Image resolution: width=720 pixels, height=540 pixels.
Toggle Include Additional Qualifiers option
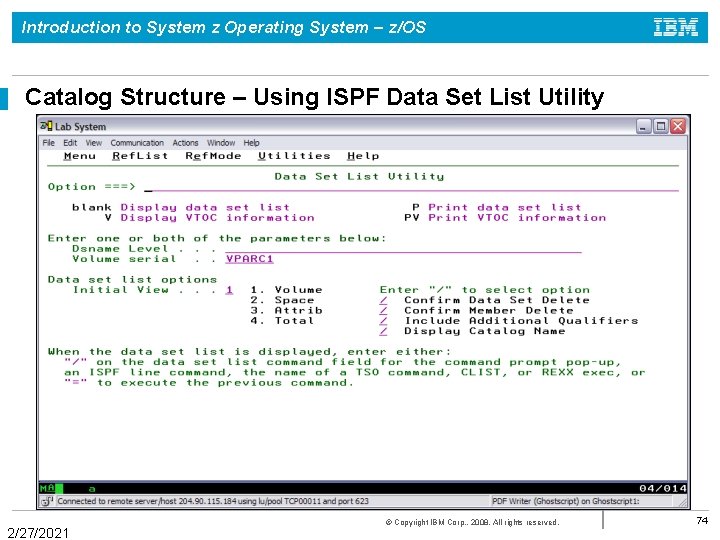pyautogui.click(x=383, y=321)
